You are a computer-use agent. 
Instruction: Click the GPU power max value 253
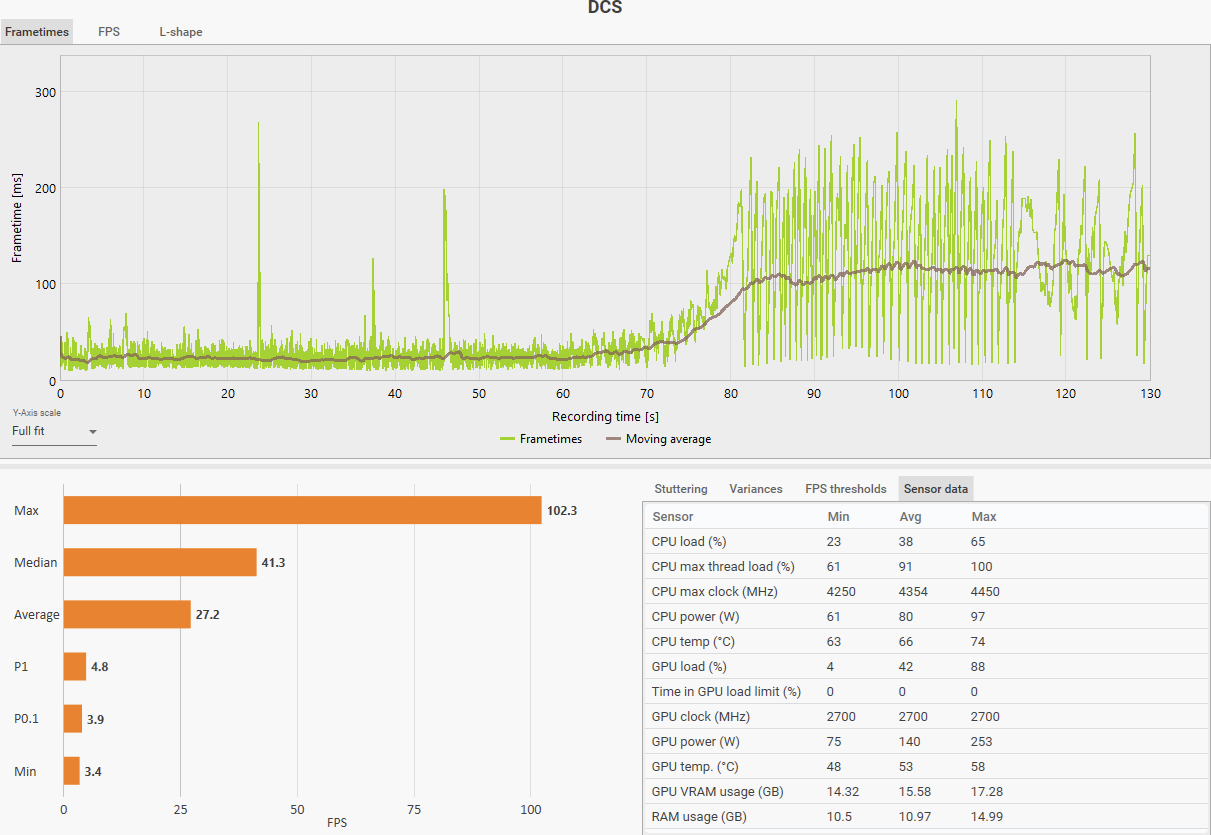(x=981, y=742)
